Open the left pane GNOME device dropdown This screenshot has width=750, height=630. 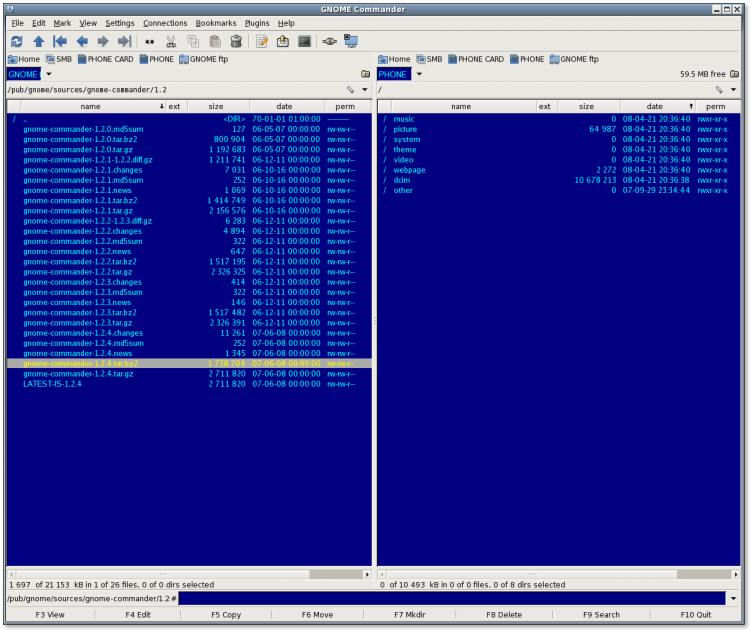[47, 74]
